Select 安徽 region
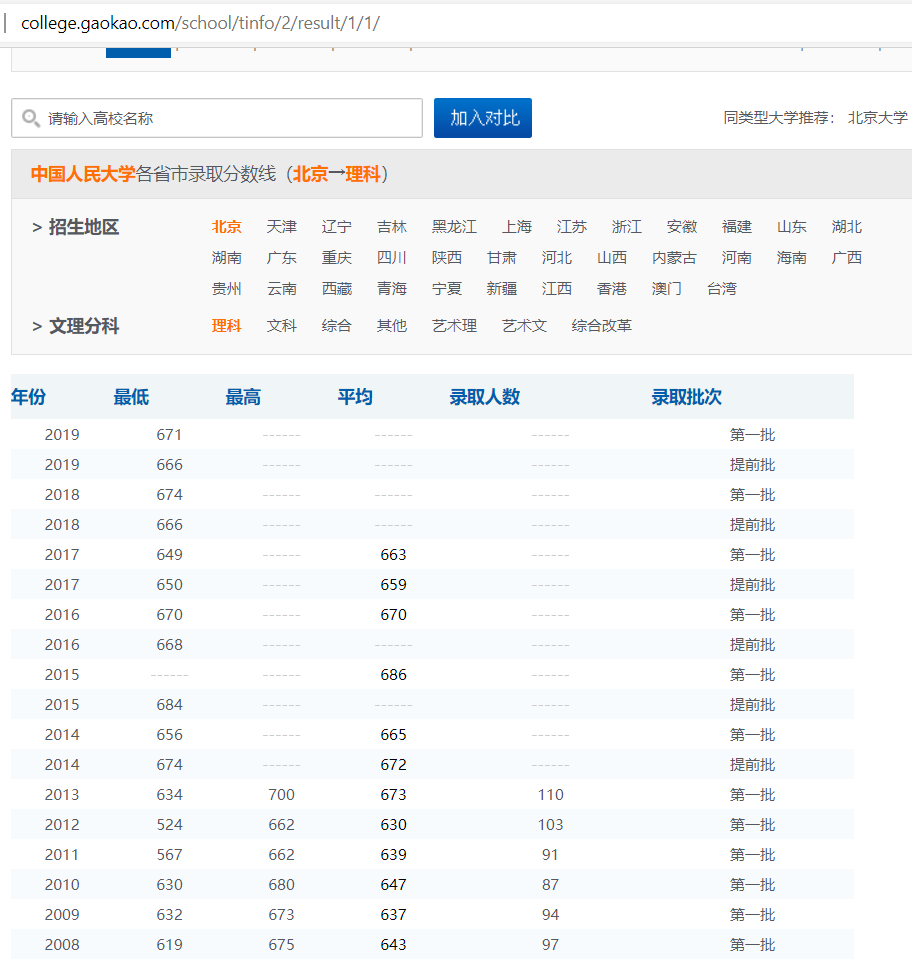 tap(682, 227)
